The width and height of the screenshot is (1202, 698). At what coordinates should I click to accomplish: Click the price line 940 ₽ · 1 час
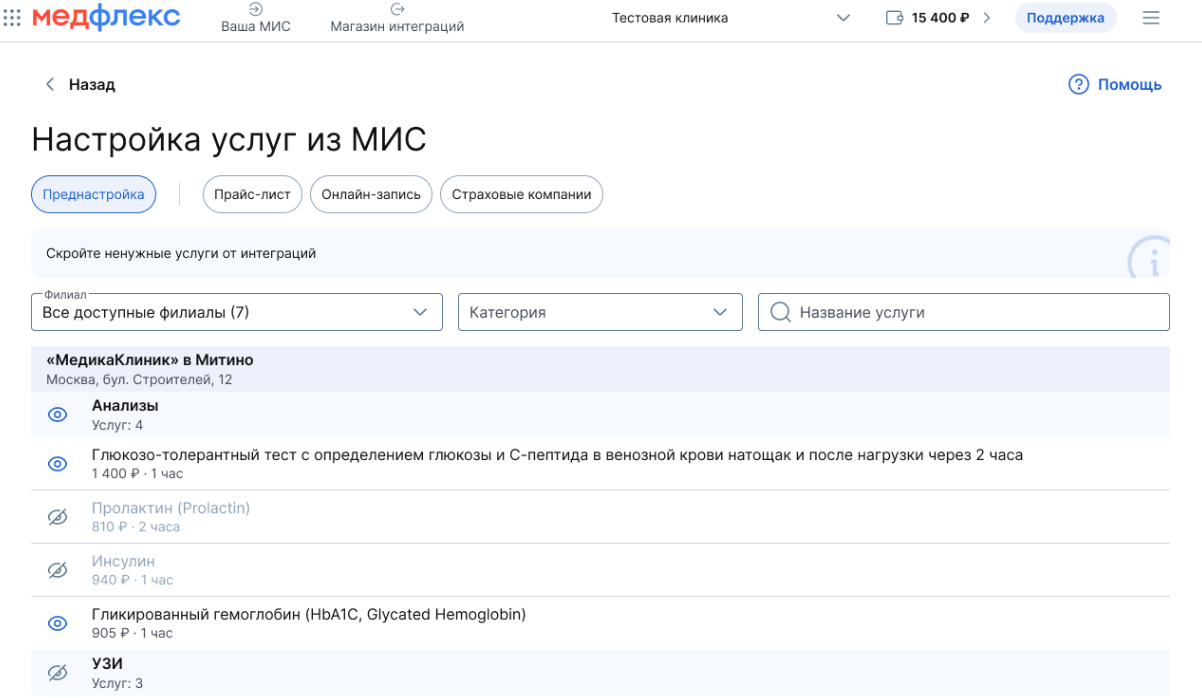pyautogui.click(x=132, y=580)
